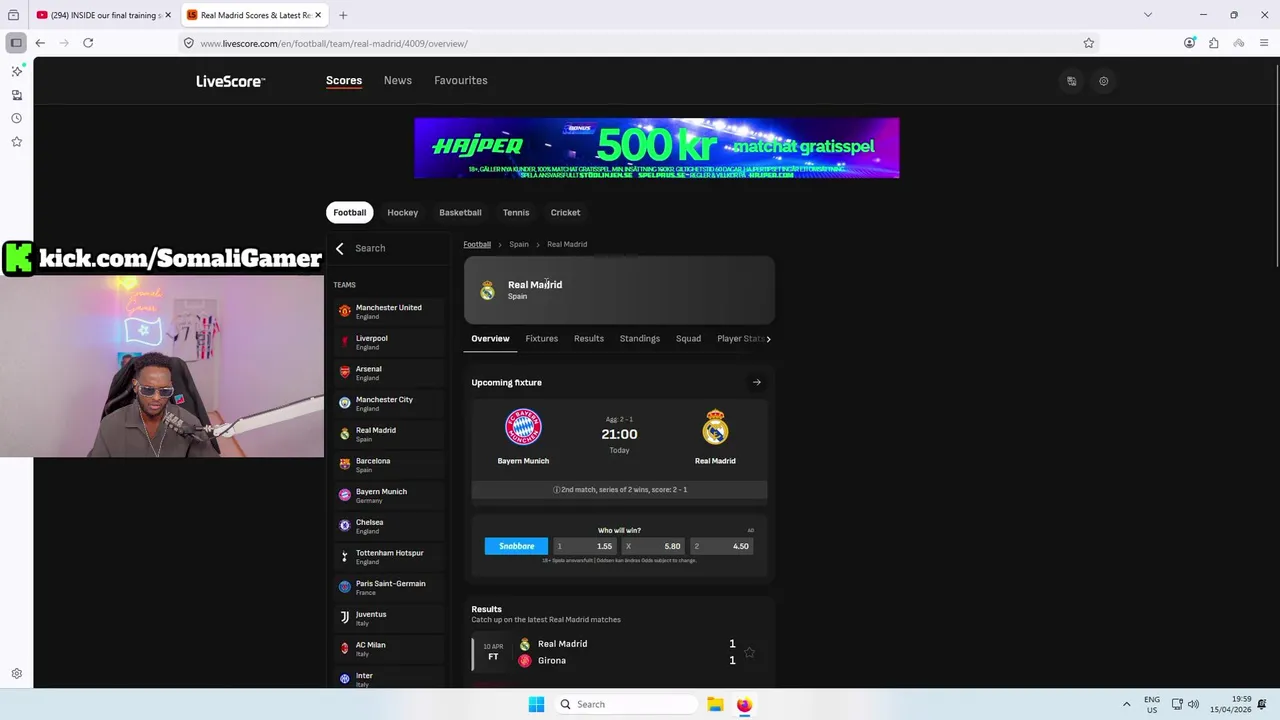Screen dimensions: 1280x720
Task: Open Paris Saint-Germain in the teams list
Action: (389, 587)
